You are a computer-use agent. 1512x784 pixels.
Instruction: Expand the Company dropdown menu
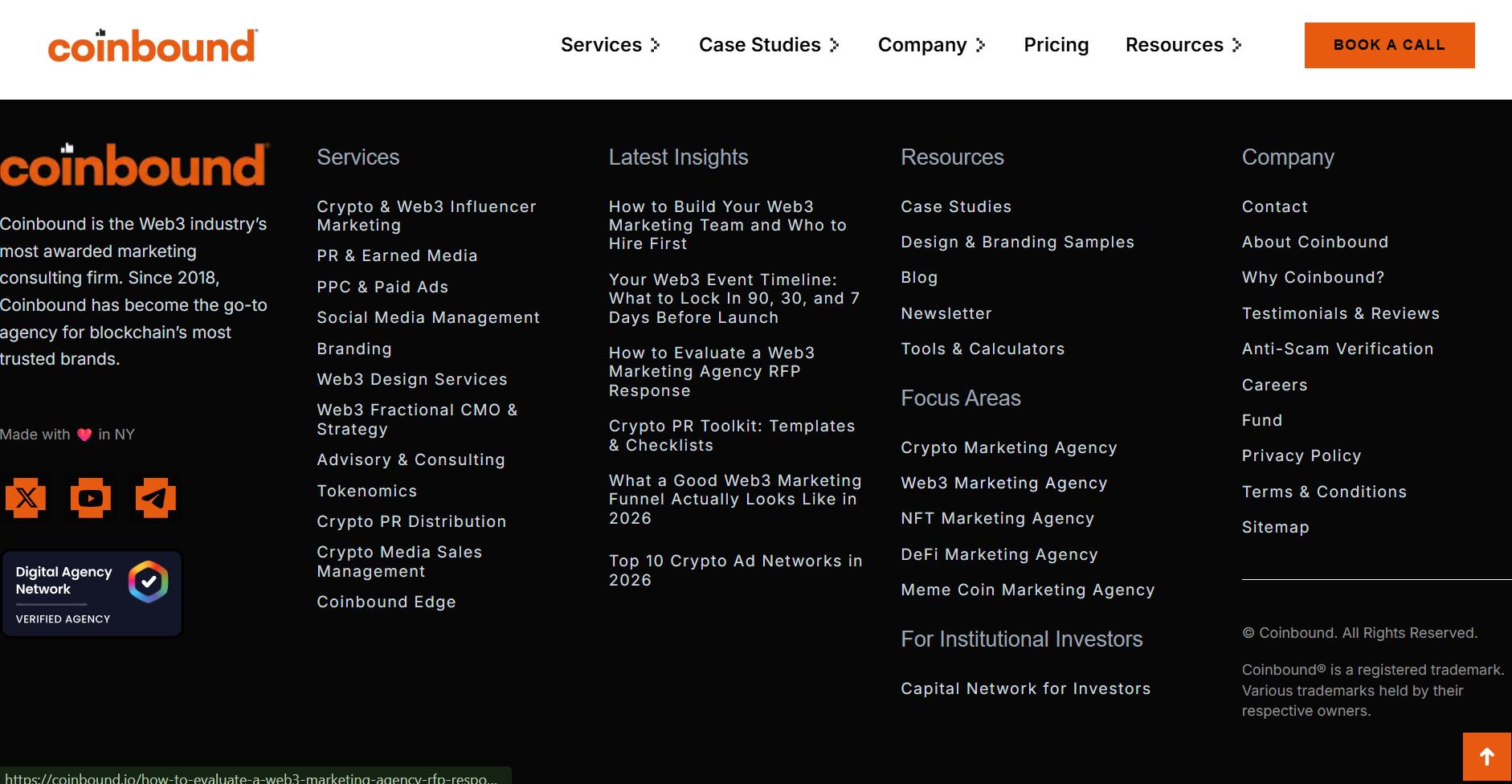(931, 45)
